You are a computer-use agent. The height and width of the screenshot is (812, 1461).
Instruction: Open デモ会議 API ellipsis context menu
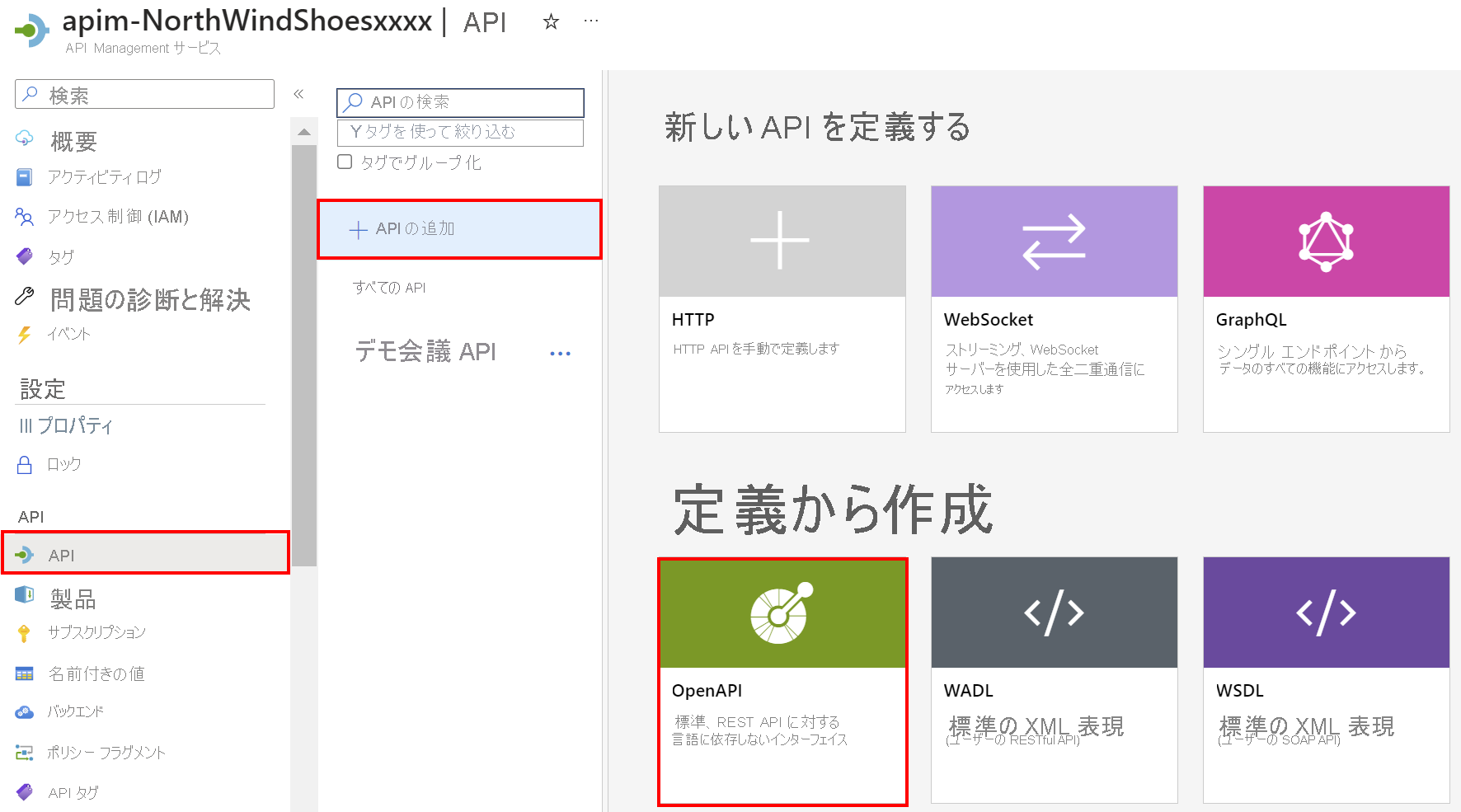(560, 354)
